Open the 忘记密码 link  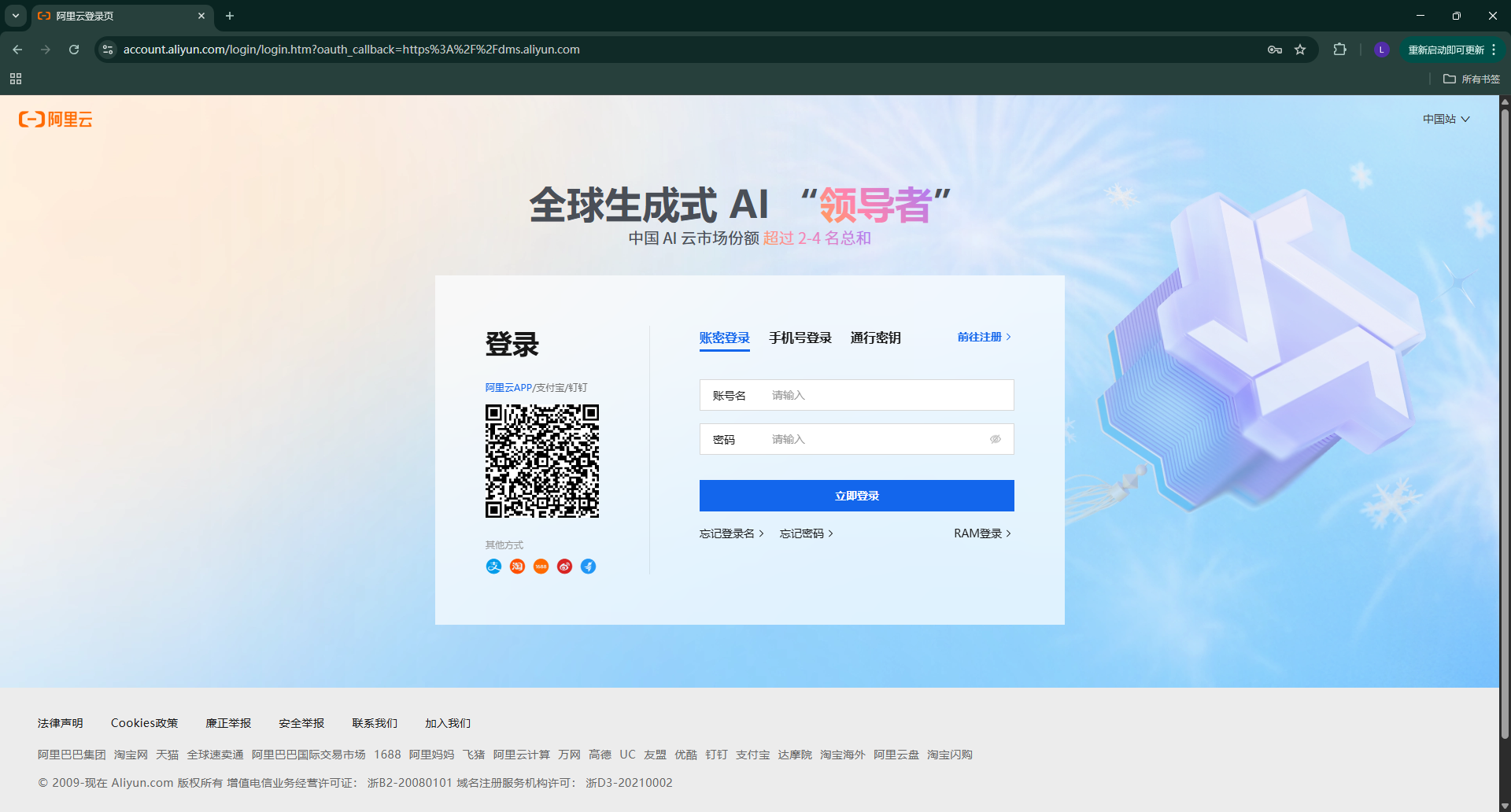coord(807,533)
